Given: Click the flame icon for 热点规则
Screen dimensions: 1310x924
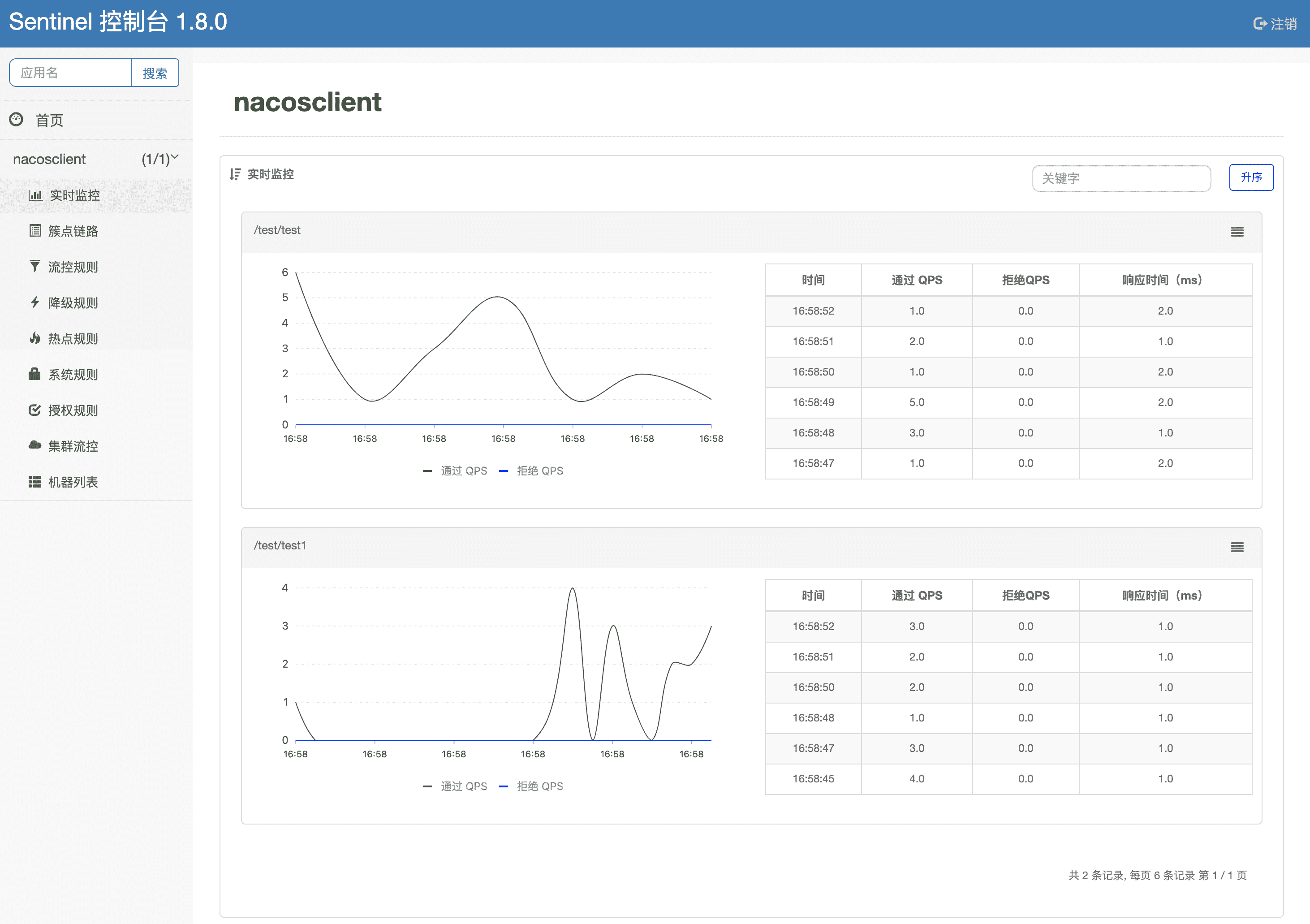Looking at the screenshot, I should (35, 338).
